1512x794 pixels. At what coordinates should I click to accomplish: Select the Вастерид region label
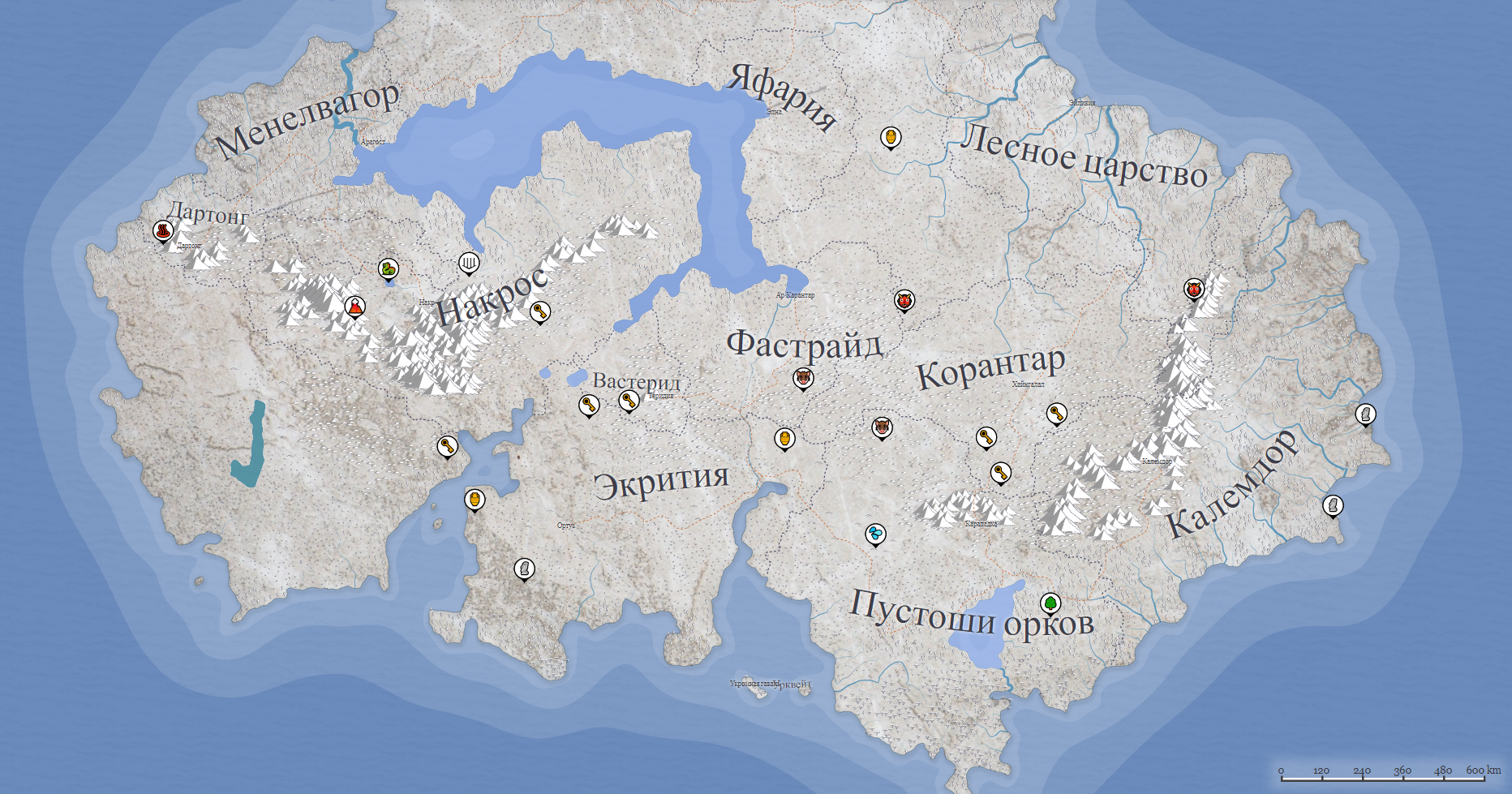coord(637,381)
